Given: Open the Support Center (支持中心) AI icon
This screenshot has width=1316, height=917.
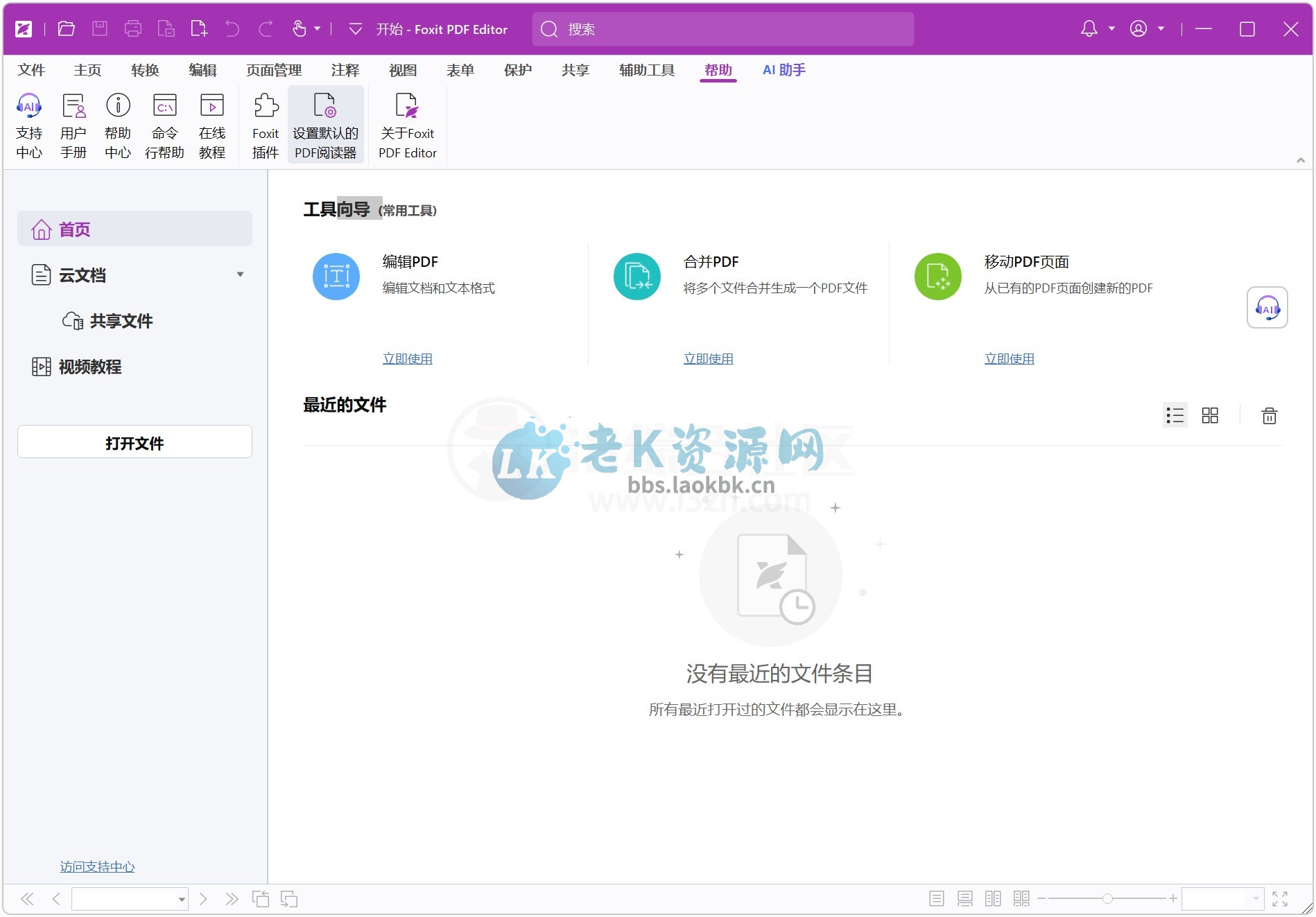Looking at the screenshot, I should pyautogui.click(x=29, y=125).
